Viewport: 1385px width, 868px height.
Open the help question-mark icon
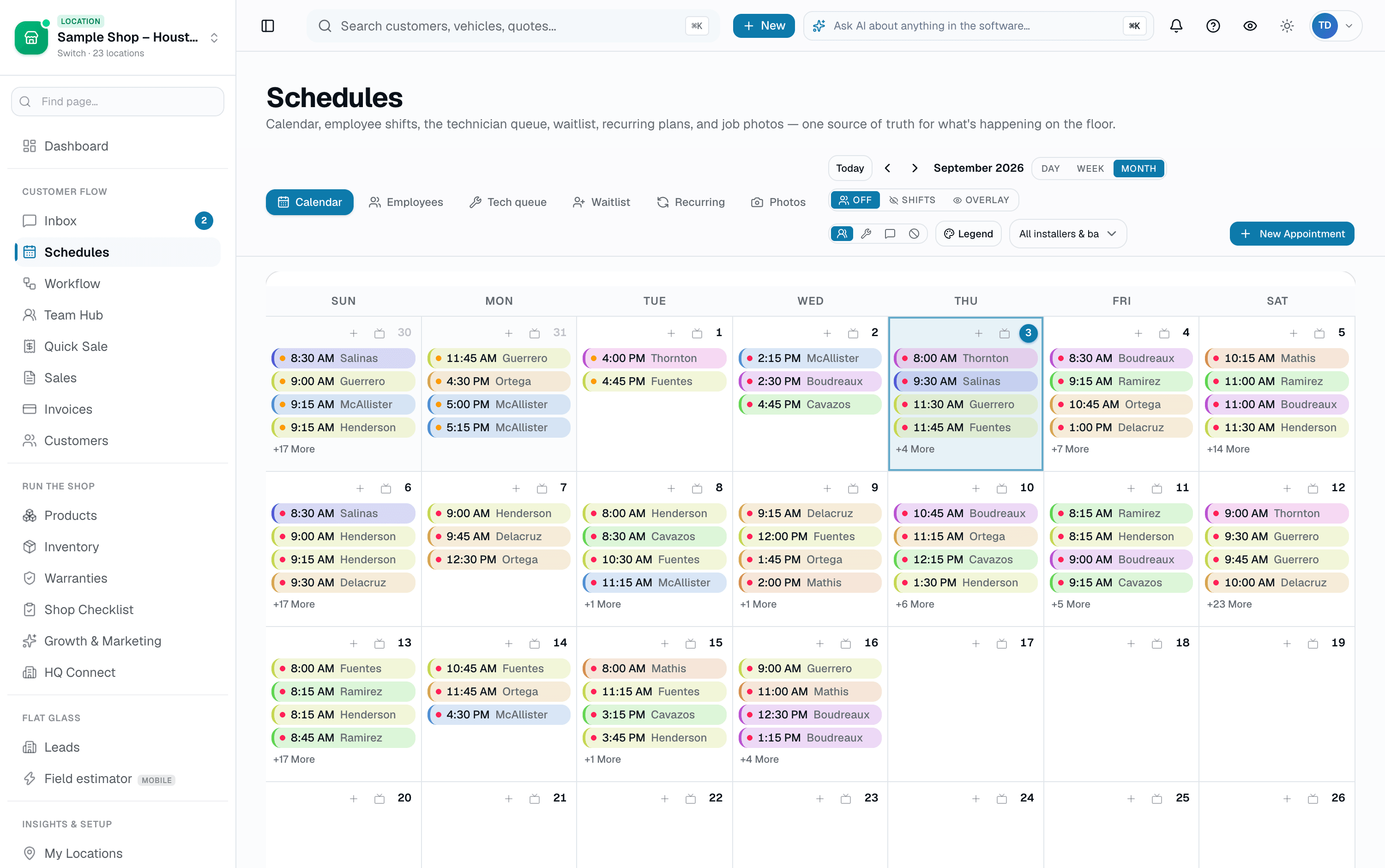tap(1213, 26)
